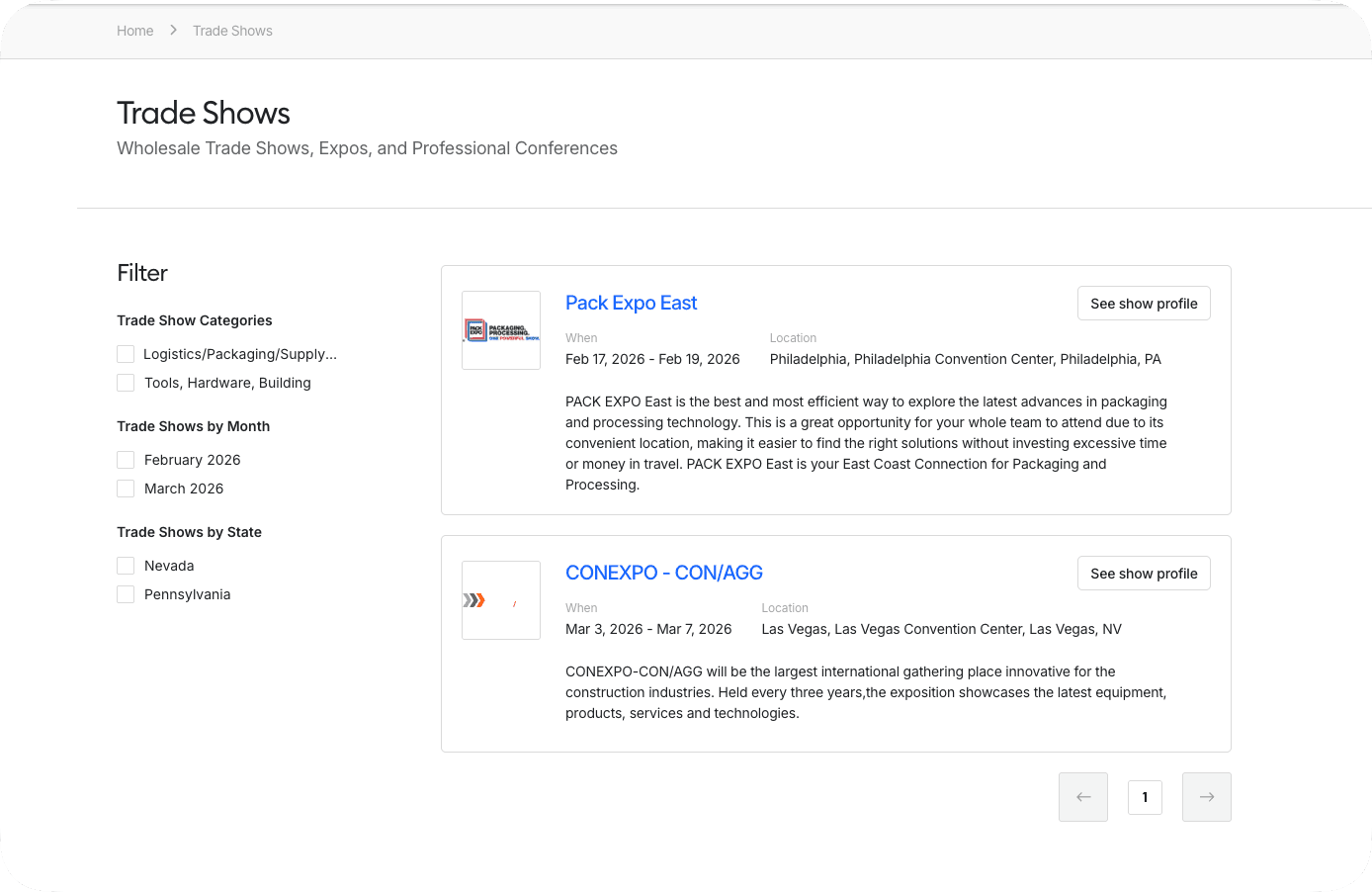Enable the Tools, Hardware, Building filter
The image size is (1372, 892).
click(126, 383)
